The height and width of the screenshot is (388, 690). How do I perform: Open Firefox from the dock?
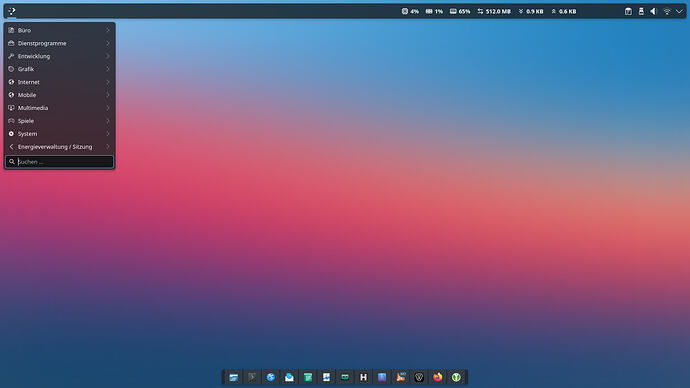point(437,377)
